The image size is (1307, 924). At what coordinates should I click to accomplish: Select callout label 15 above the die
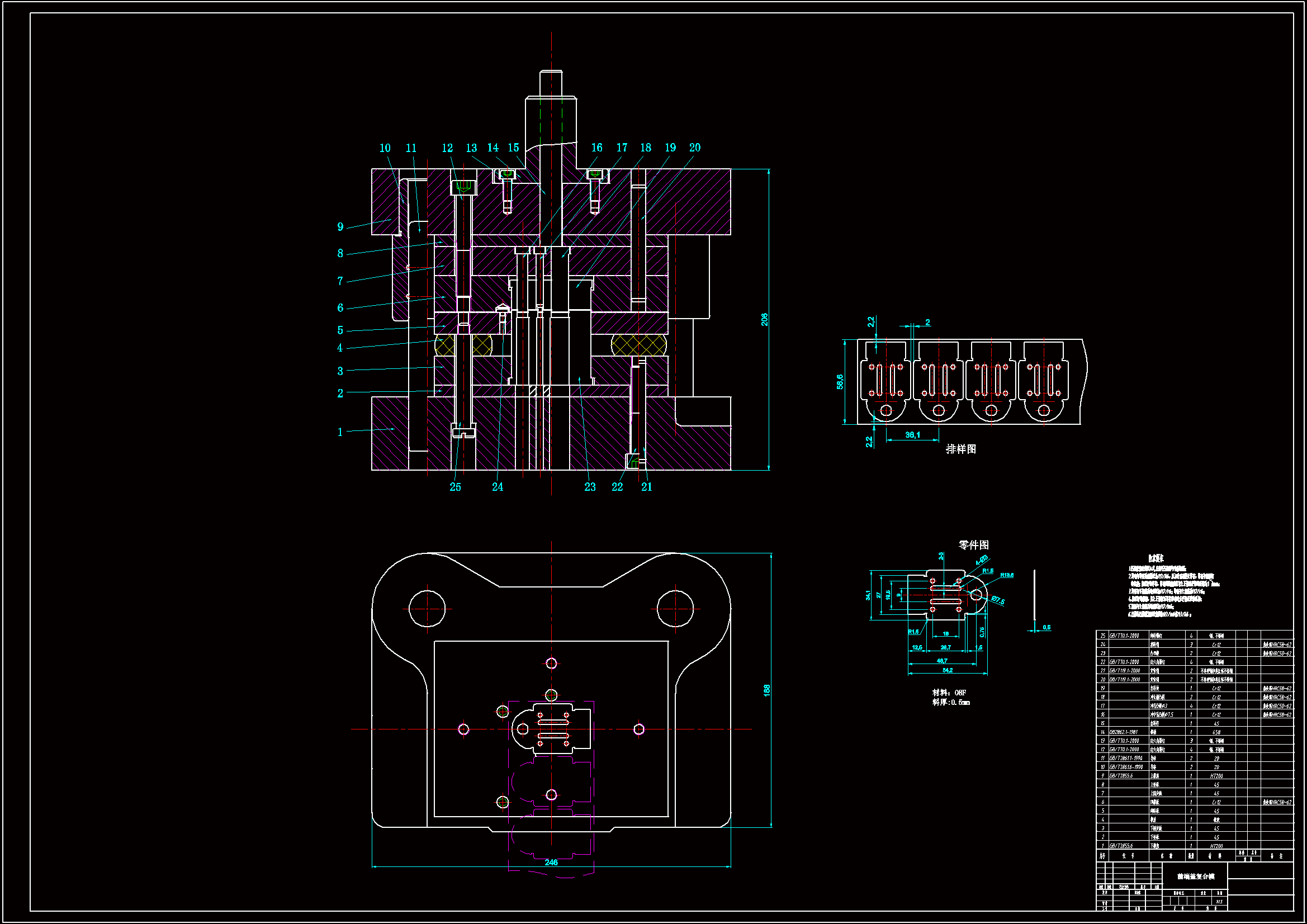513,148
